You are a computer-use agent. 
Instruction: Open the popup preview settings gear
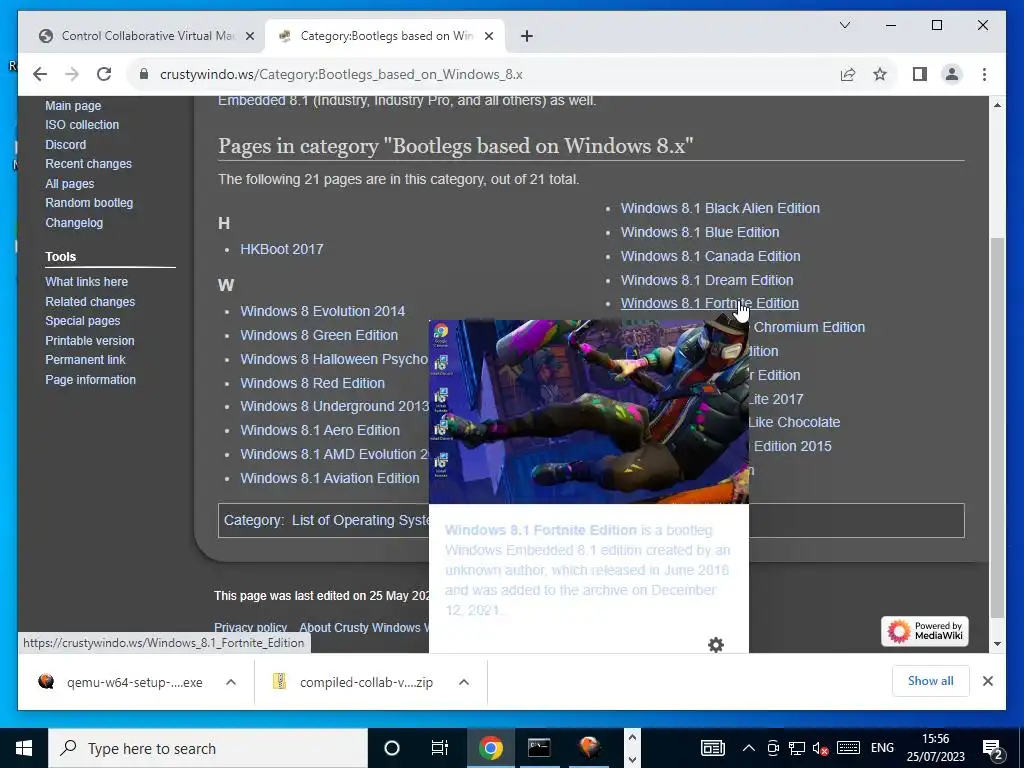(716, 645)
